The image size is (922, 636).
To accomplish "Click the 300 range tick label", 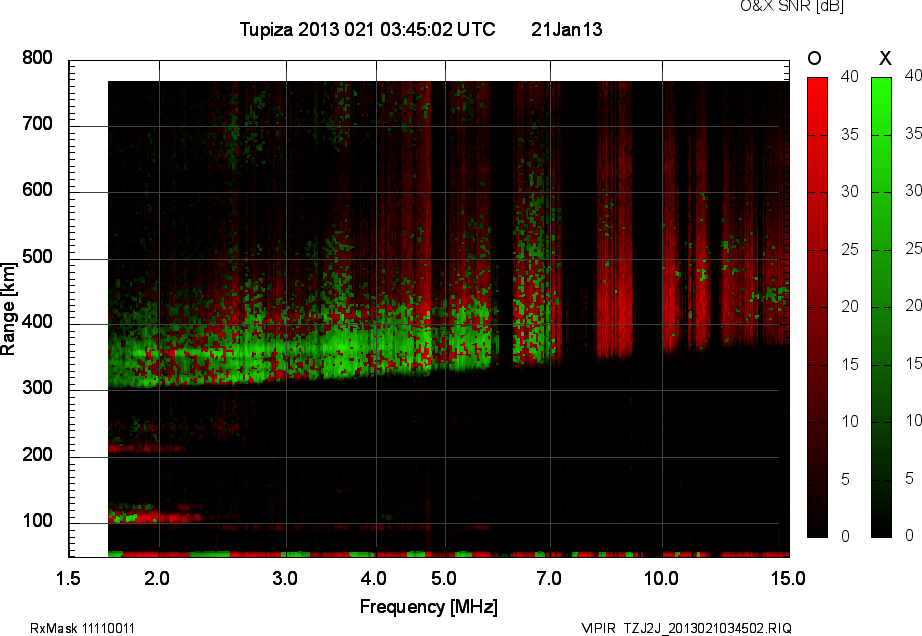I will [37, 388].
